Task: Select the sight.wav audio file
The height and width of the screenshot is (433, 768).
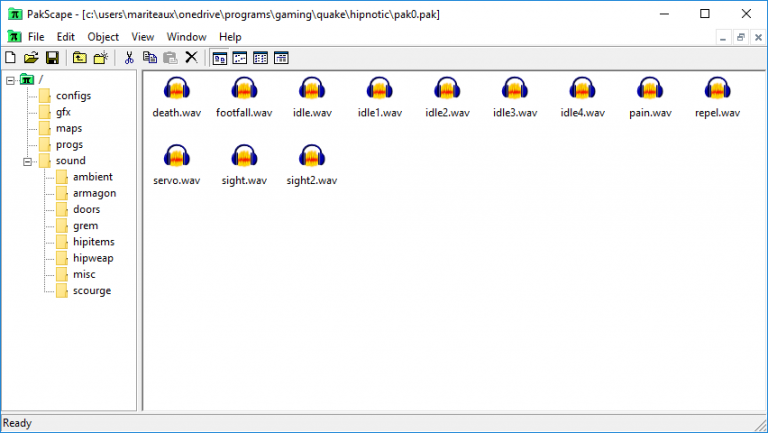Action: pos(244,165)
